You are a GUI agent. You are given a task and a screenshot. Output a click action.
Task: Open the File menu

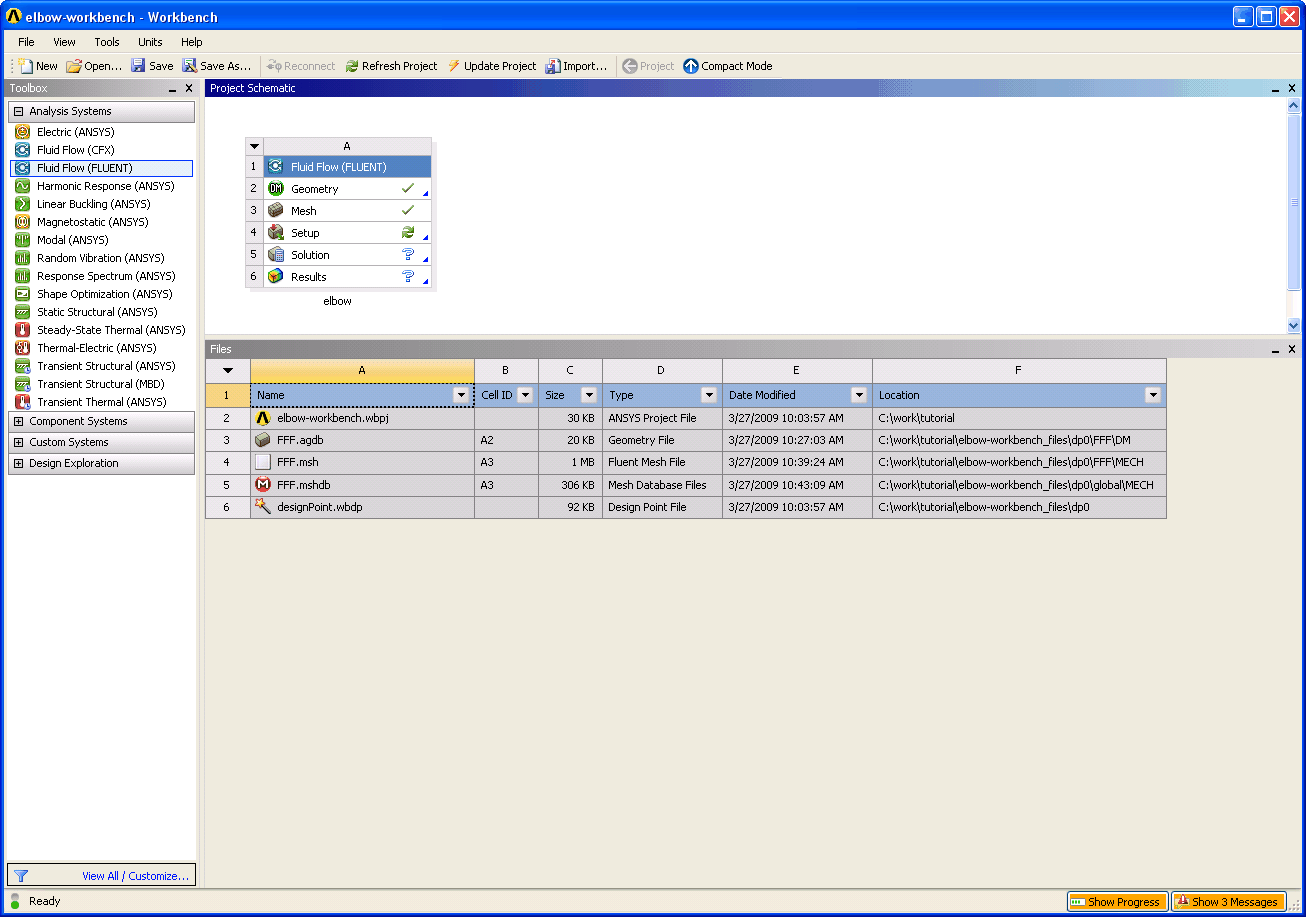point(26,42)
